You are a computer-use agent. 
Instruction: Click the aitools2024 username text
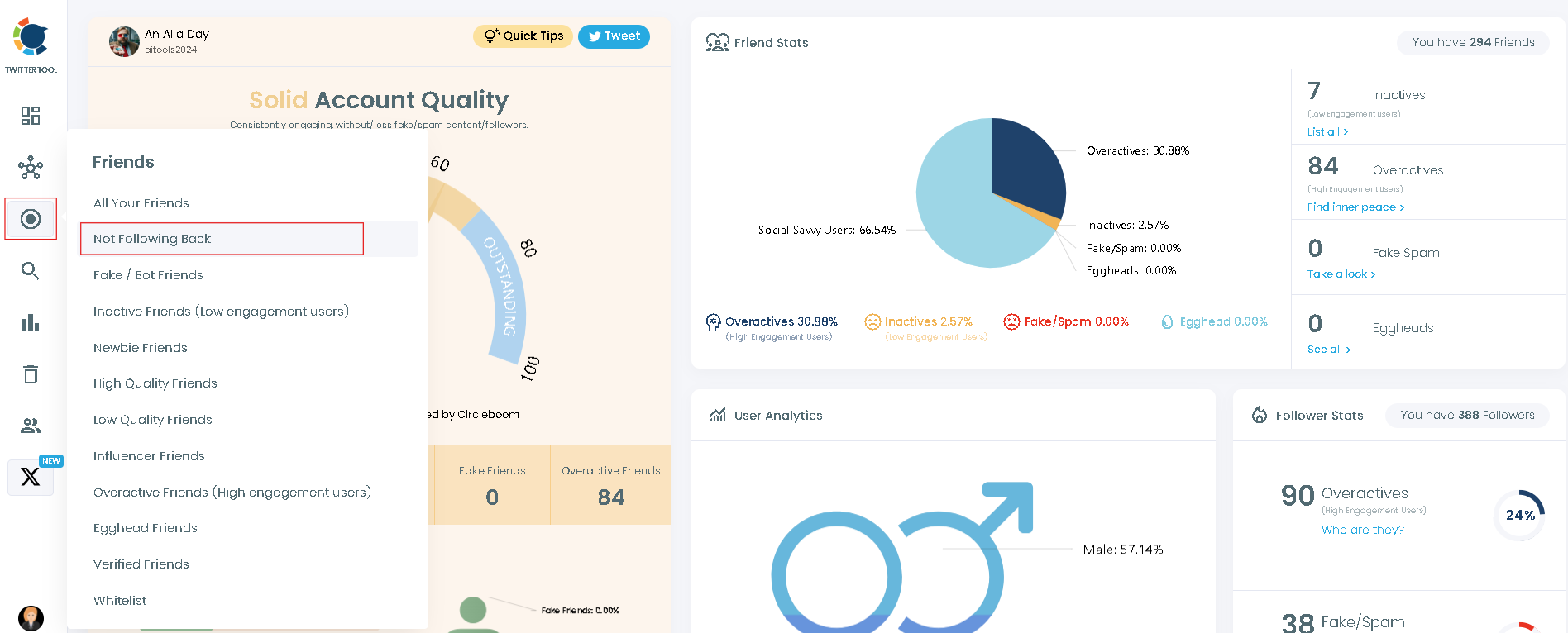(170, 50)
